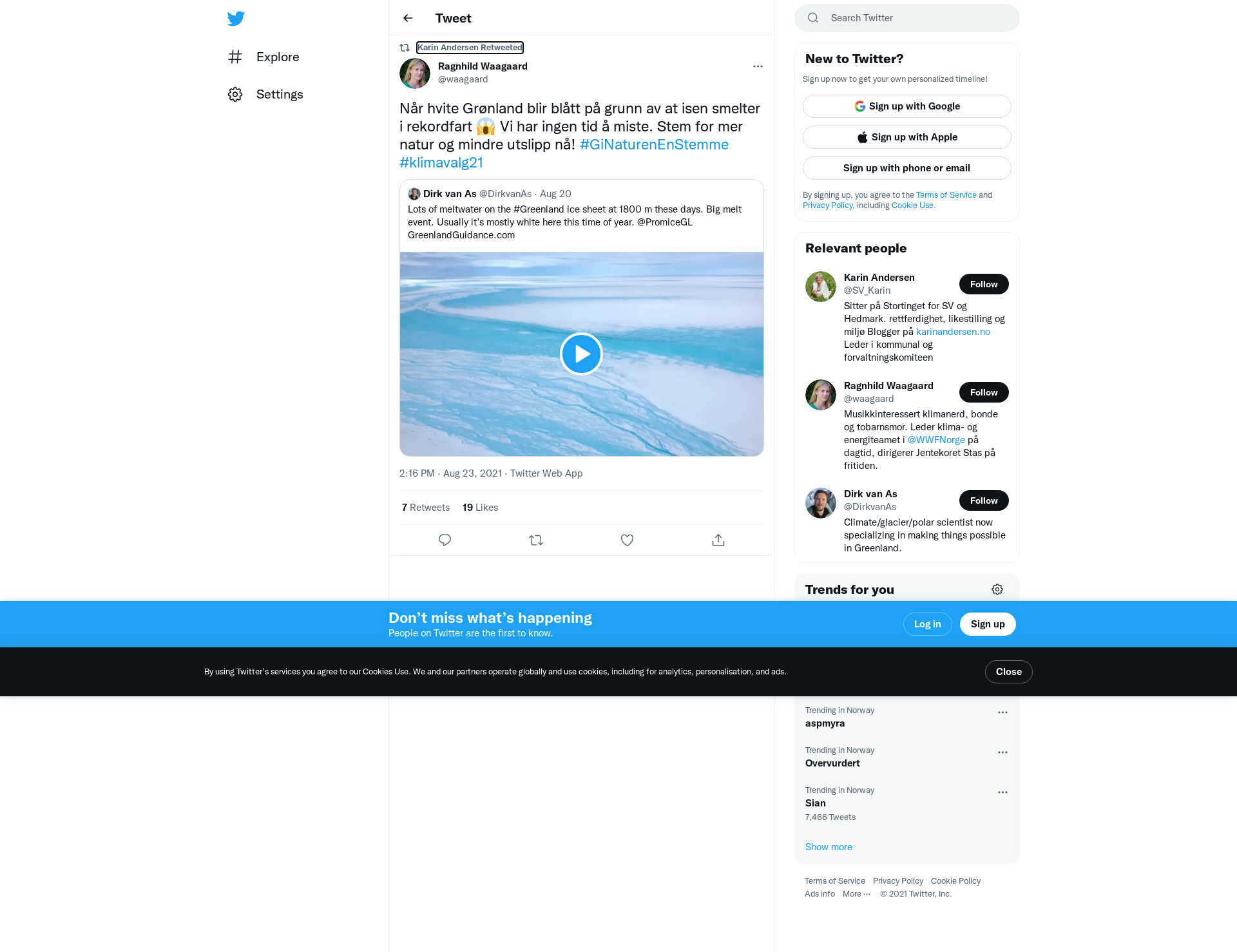Click the Search Twitter field

(x=907, y=18)
